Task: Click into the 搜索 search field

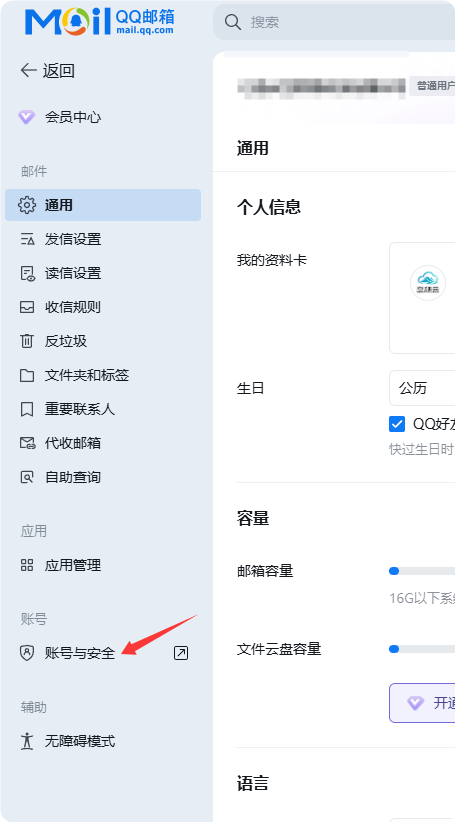Action: tap(334, 22)
